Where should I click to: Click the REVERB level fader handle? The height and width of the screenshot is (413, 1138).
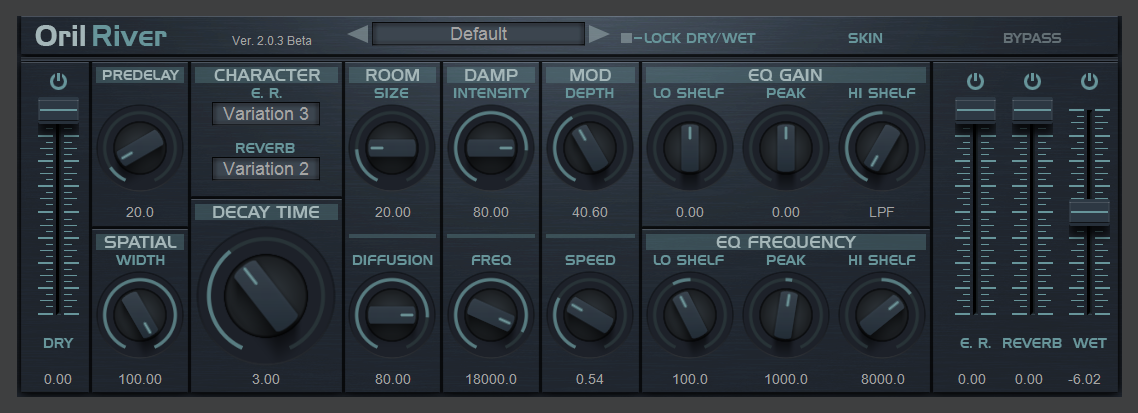pos(1032,110)
